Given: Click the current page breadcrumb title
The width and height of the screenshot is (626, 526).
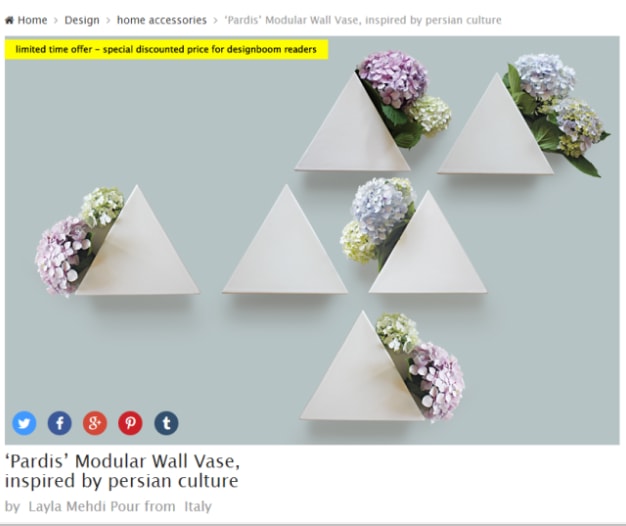Looking at the screenshot, I should click(363, 20).
